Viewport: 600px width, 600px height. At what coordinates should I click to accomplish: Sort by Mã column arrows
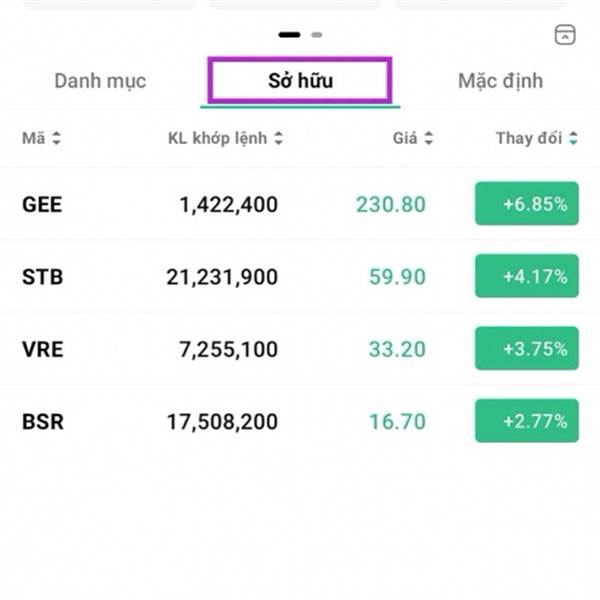56,139
